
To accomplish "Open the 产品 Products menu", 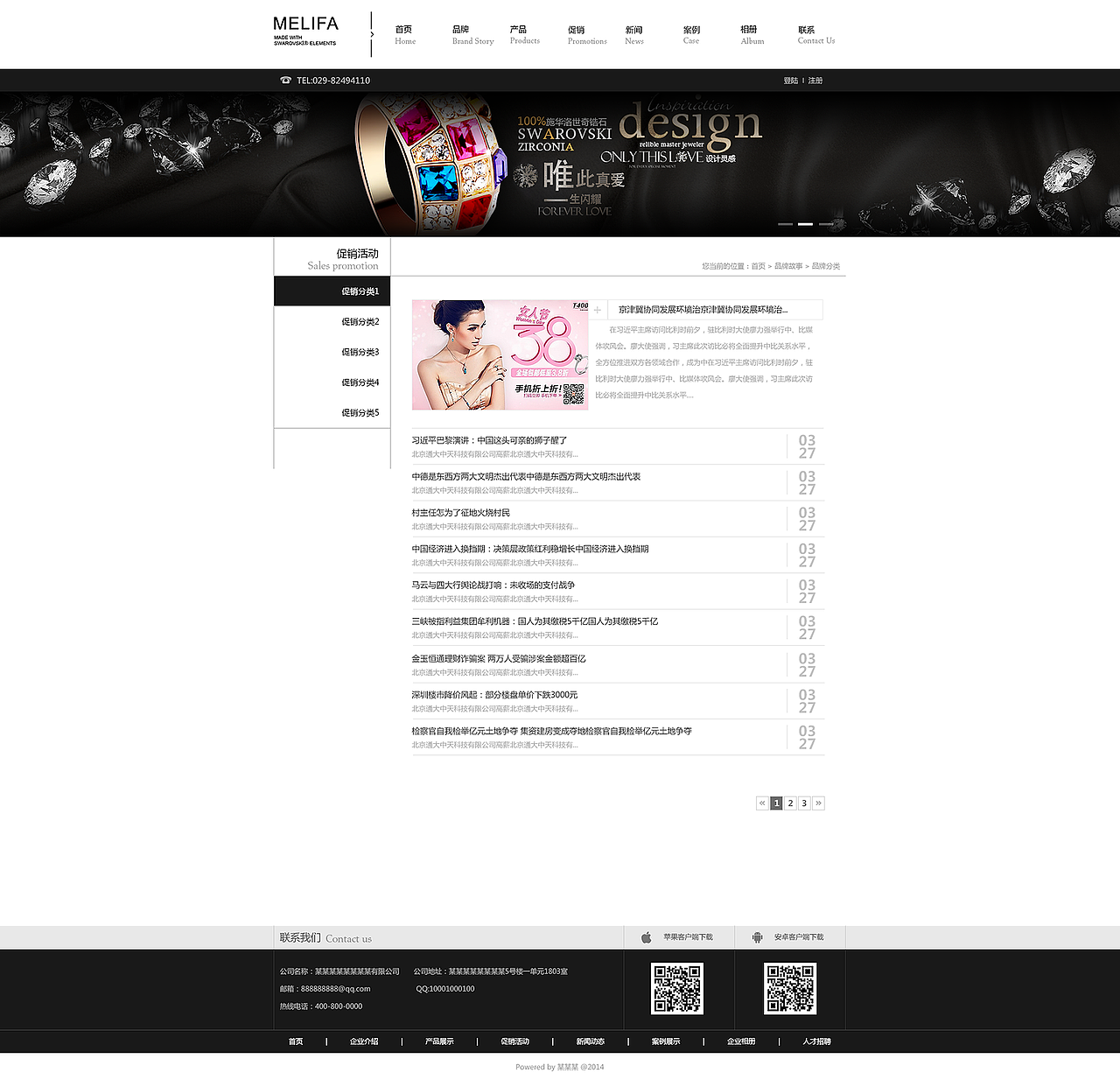I will 525,35.
